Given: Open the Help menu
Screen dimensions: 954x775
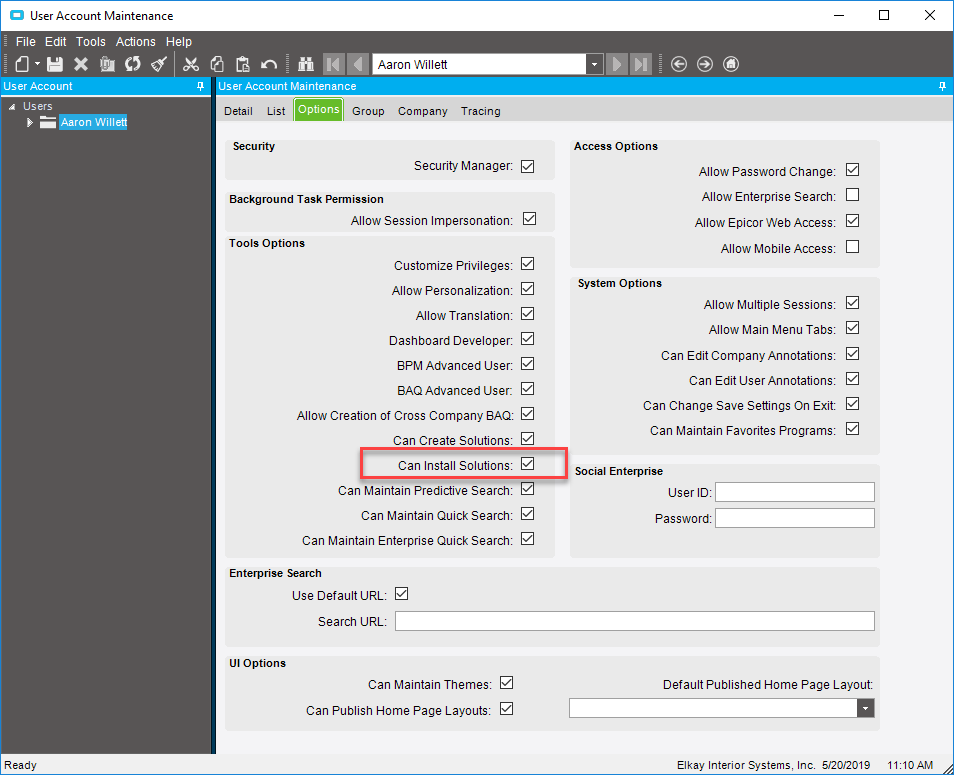Looking at the screenshot, I should click(179, 41).
